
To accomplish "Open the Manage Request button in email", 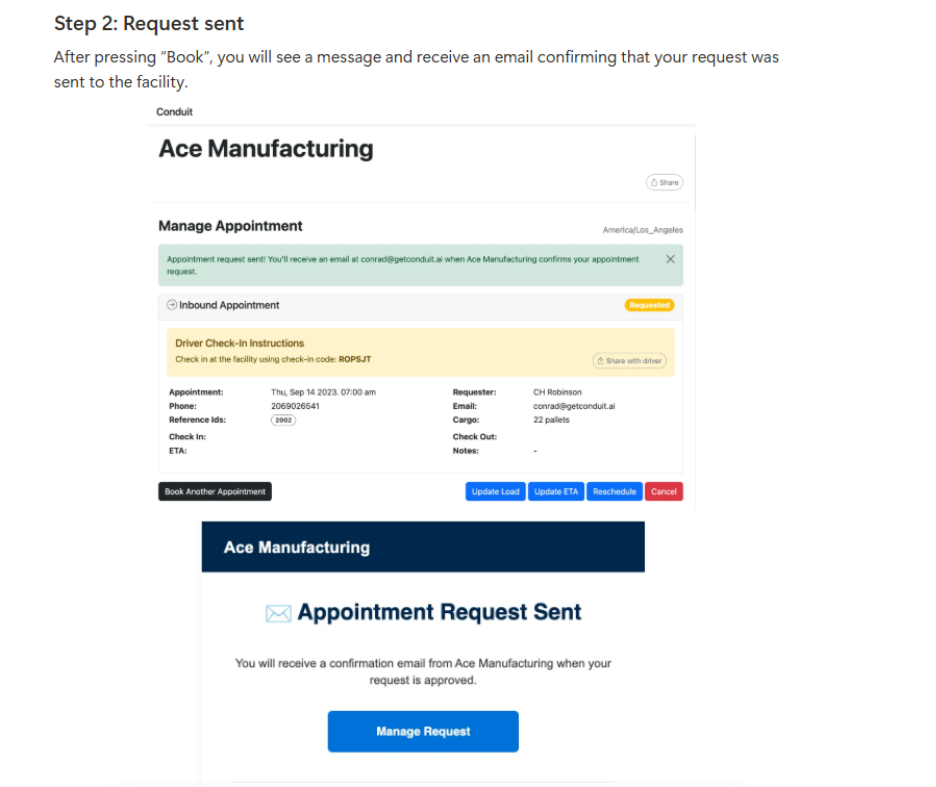I will coord(423,731).
